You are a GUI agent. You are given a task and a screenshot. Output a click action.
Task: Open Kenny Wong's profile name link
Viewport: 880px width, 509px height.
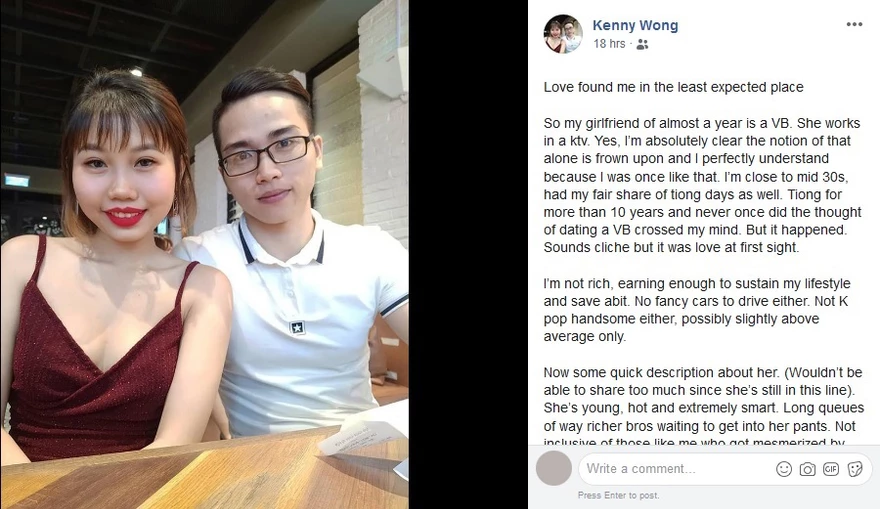tap(635, 25)
